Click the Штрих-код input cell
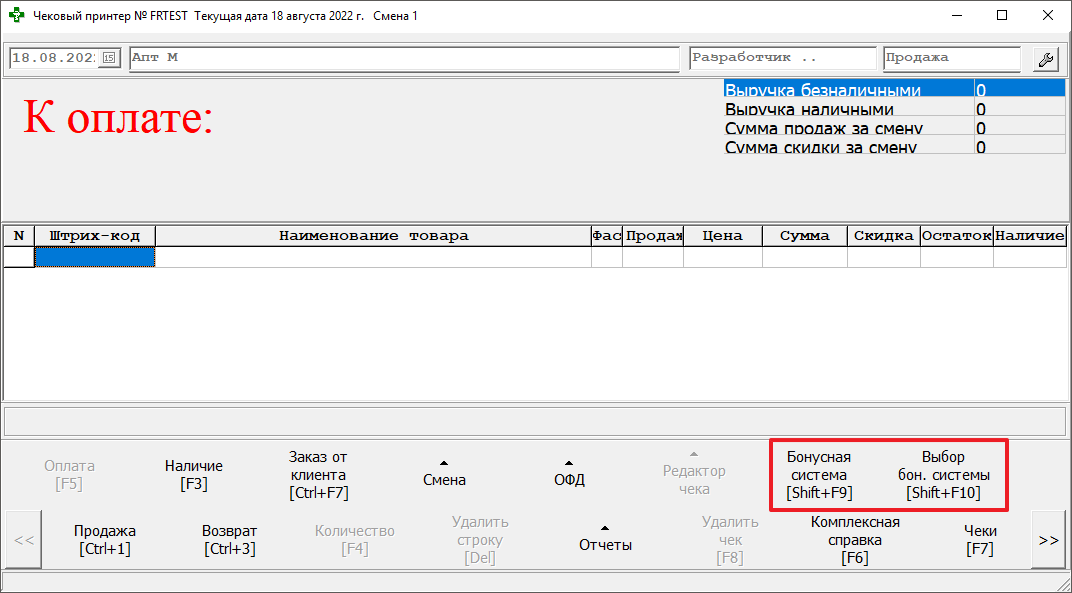Image resolution: width=1072 pixels, height=593 pixels. click(x=95, y=257)
